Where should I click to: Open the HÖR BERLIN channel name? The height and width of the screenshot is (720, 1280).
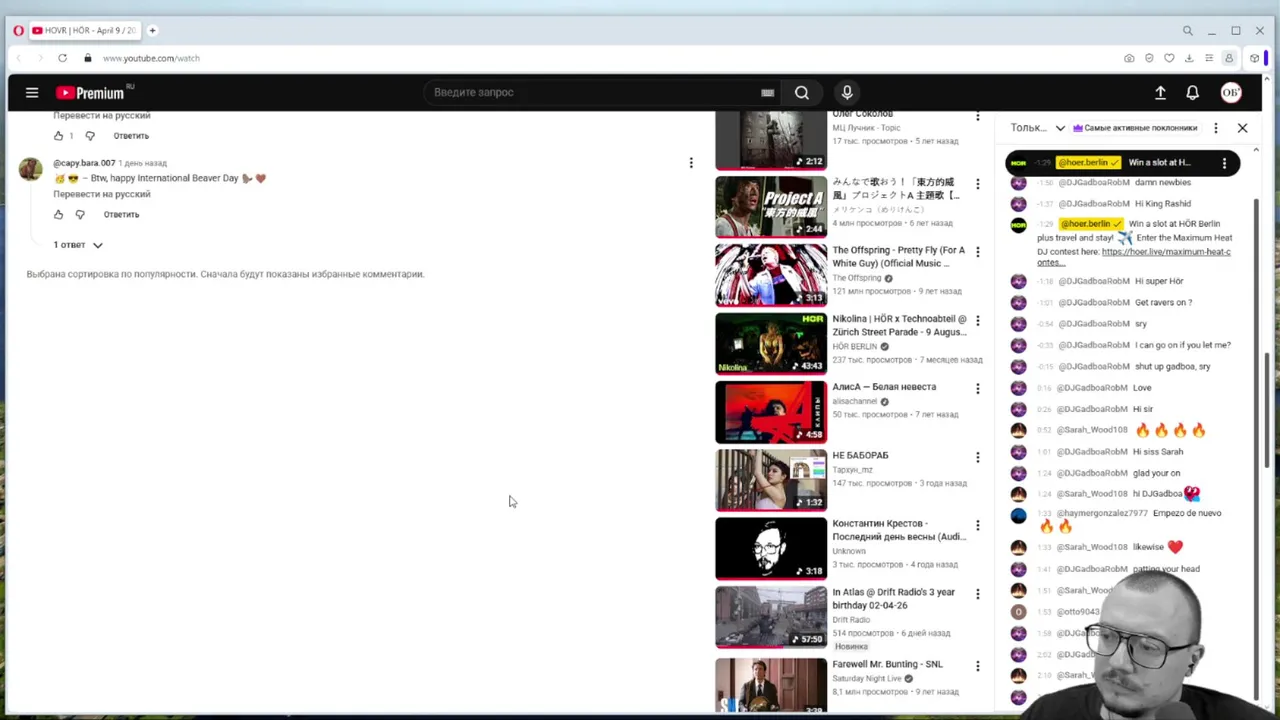854,346
